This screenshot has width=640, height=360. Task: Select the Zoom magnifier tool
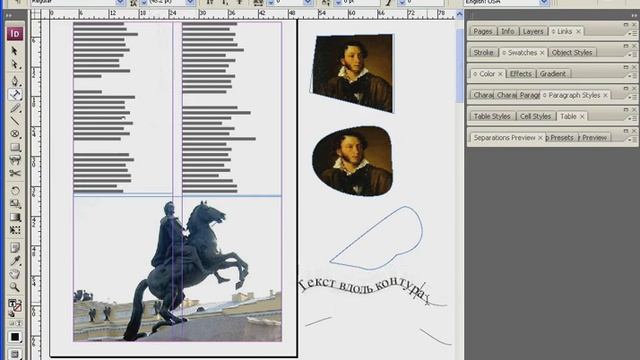(15, 287)
